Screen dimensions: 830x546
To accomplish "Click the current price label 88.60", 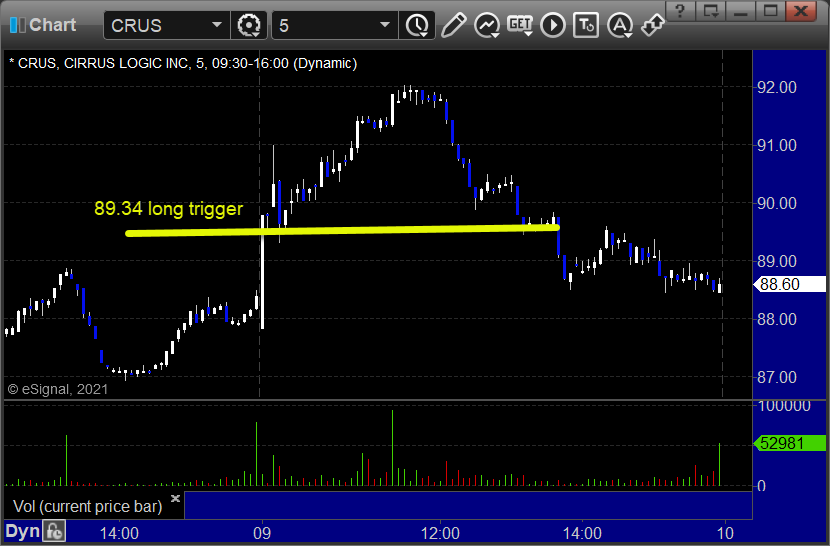I will point(789,284).
